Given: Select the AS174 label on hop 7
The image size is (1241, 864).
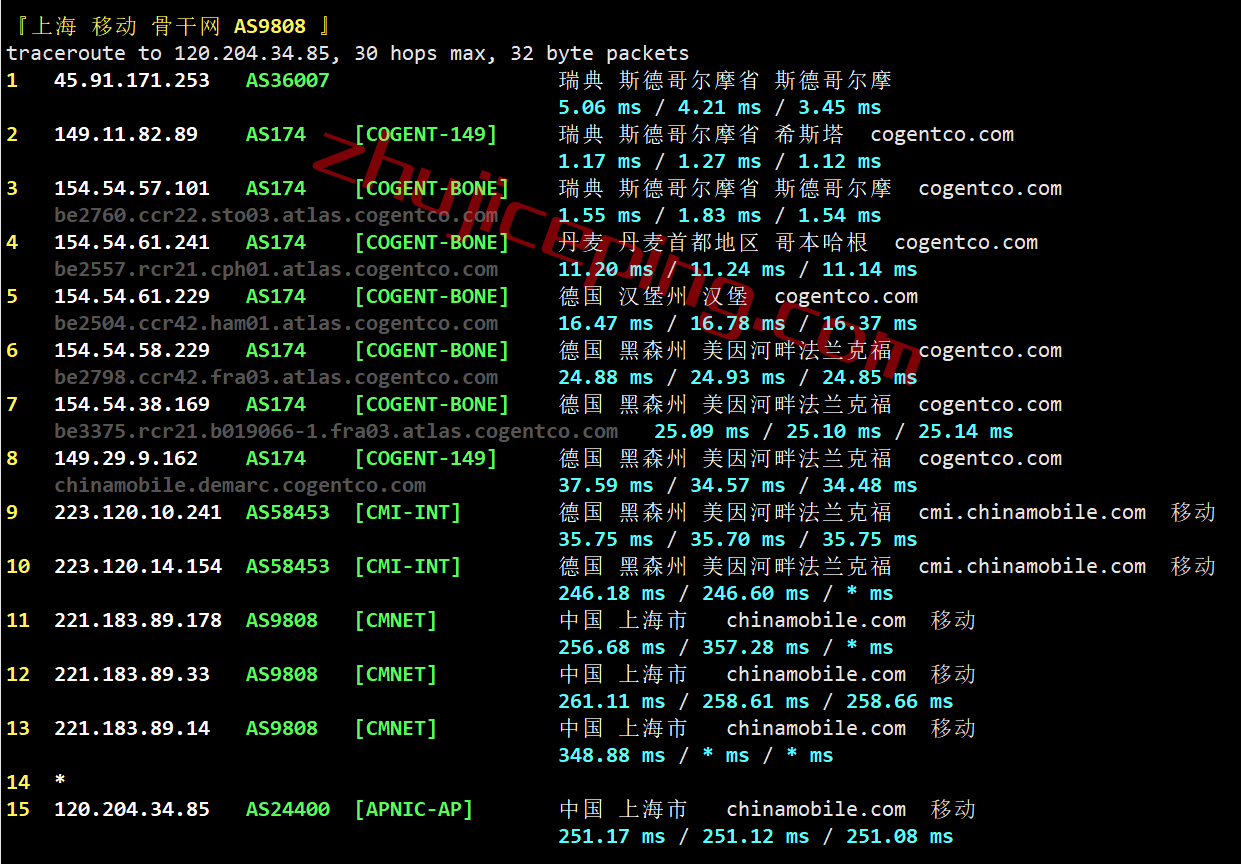Looking at the screenshot, I should (276, 404).
